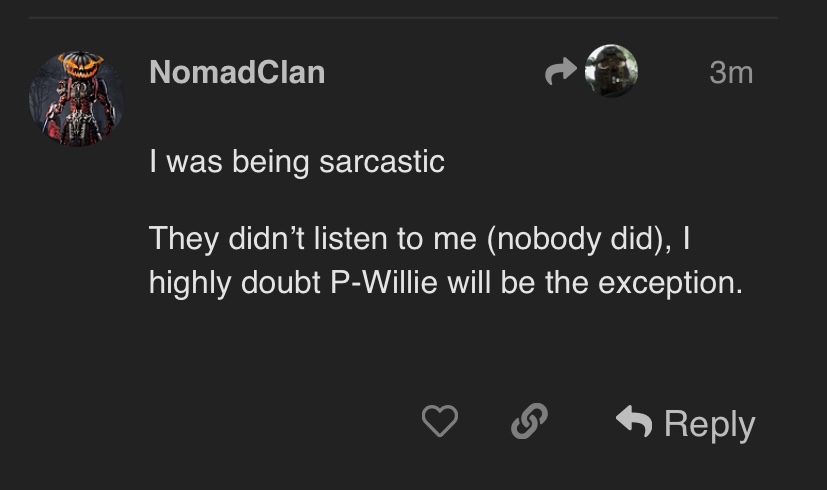Viewport: 827px width, 490px height.
Task: Like the post with the heart icon
Action: (x=439, y=422)
